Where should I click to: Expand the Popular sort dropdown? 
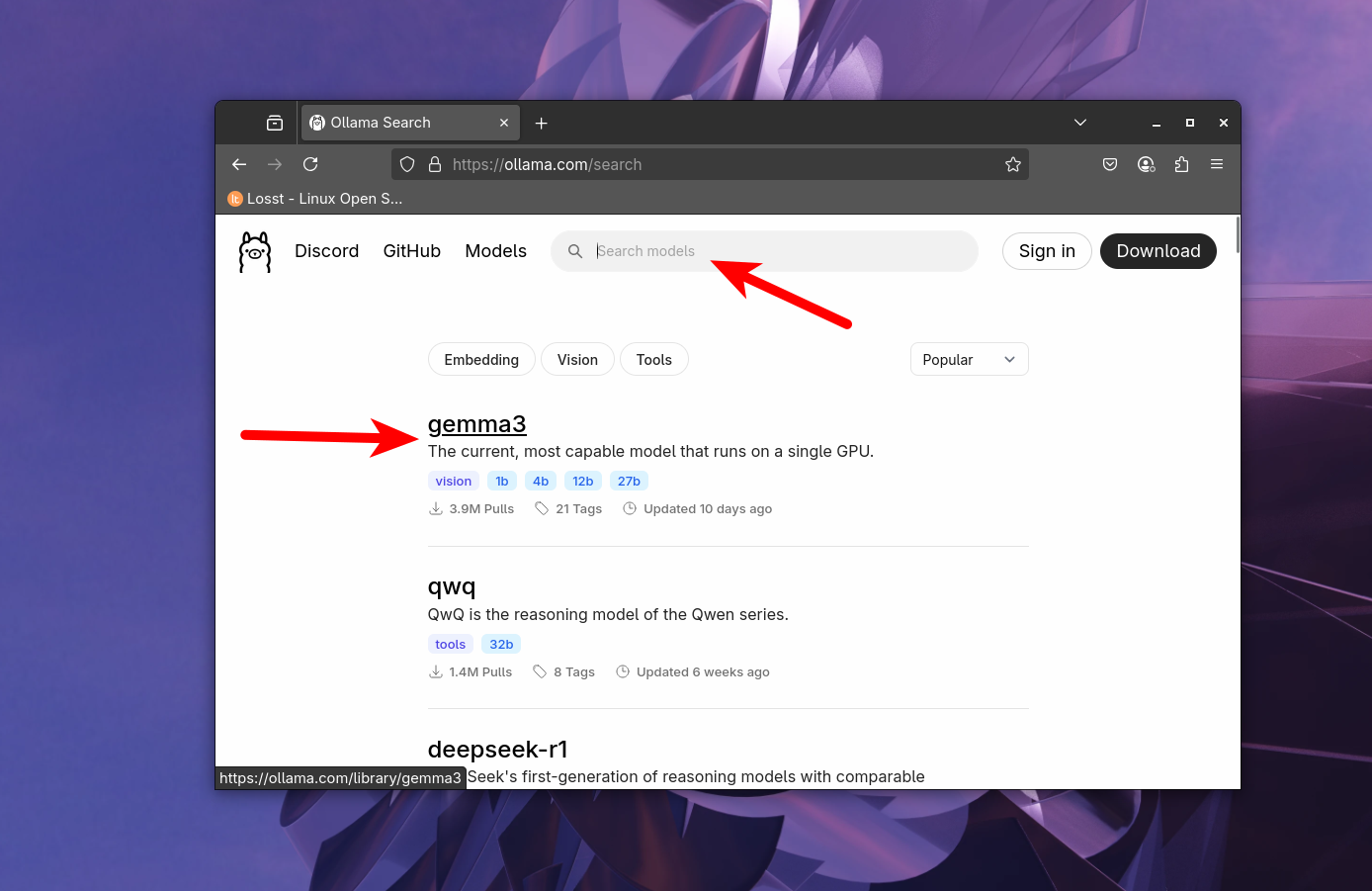point(969,360)
